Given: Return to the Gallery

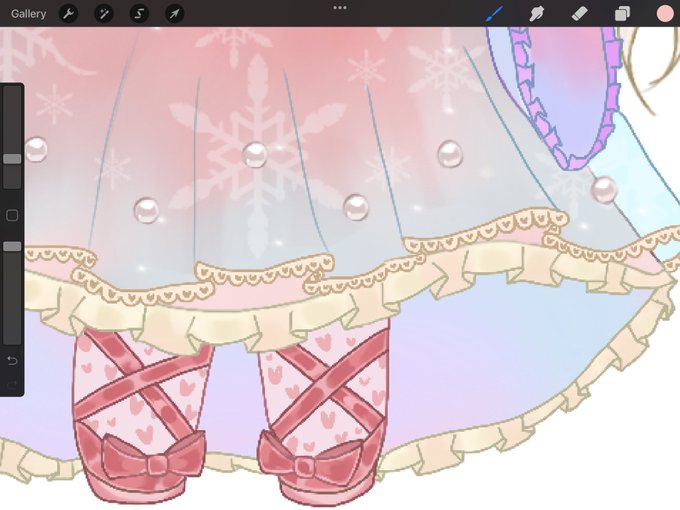Looking at the screenshot, I should [x=29, y=14].
